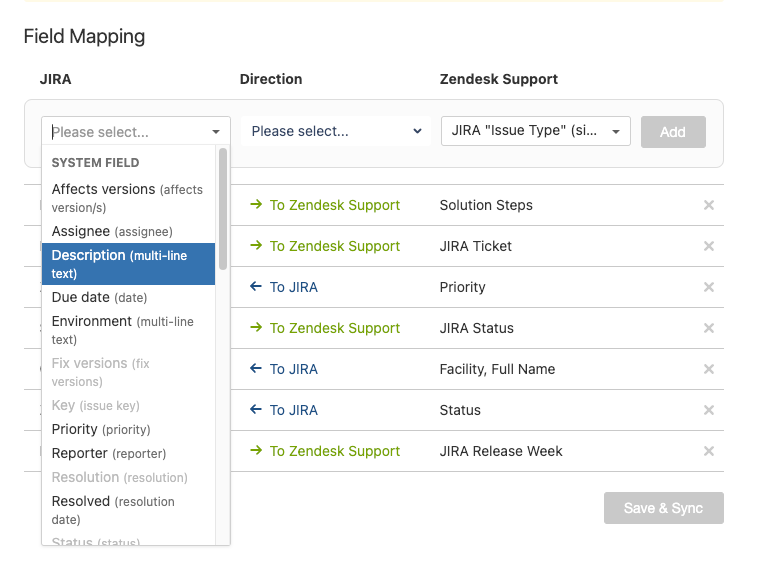Choose Due date from the field list
The height and width of the screenshot is (581, 783).
(128, 297)
